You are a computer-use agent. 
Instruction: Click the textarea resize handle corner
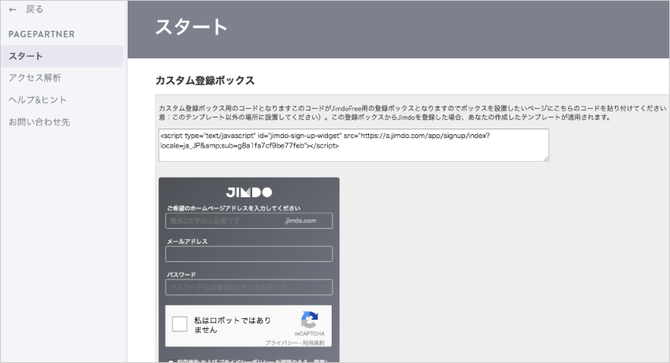pyautogui.click(x=546, y=158)
